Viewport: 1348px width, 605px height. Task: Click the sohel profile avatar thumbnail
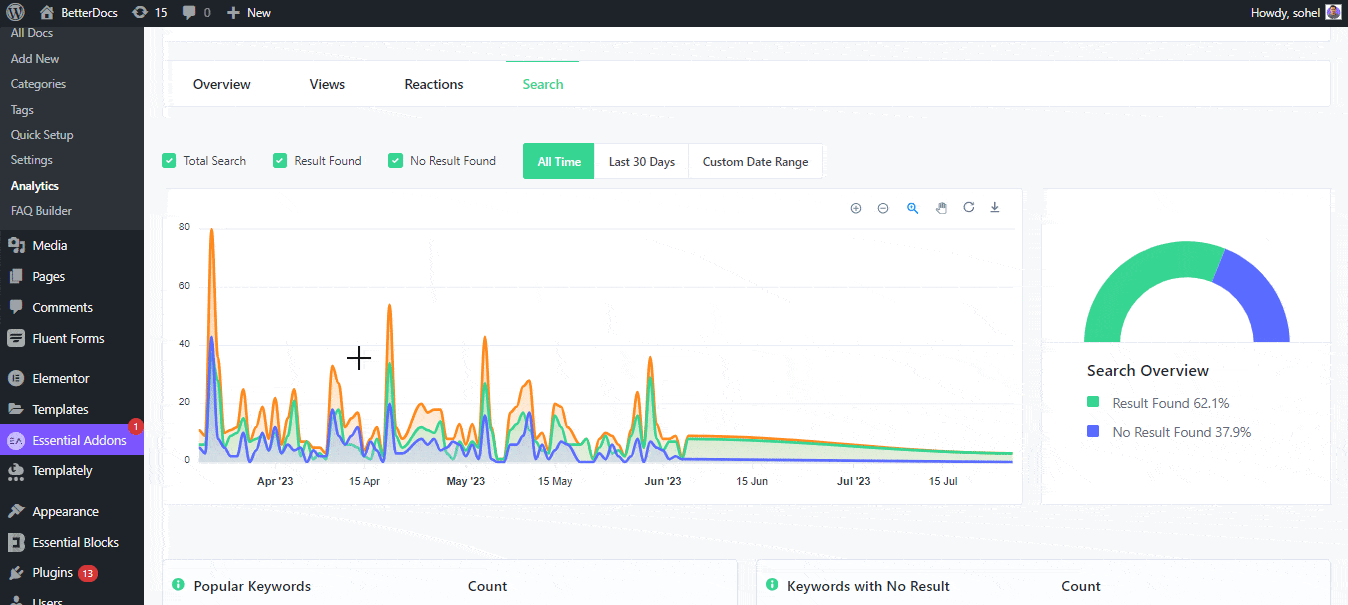coord(1332,11)
